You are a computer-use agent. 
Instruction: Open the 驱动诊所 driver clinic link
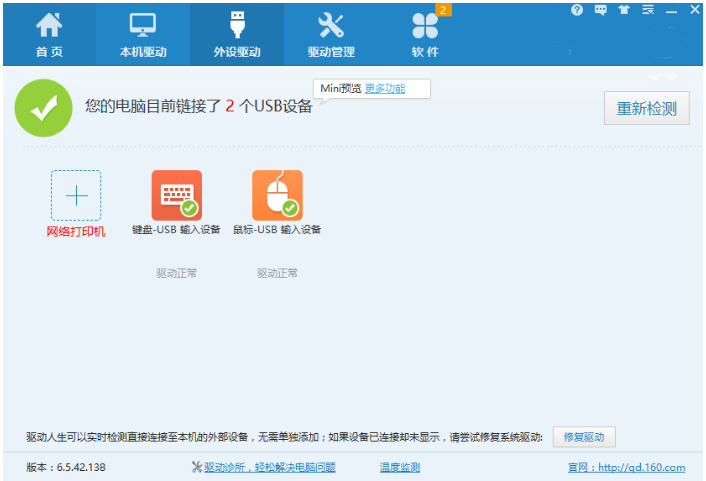(264, 467)
